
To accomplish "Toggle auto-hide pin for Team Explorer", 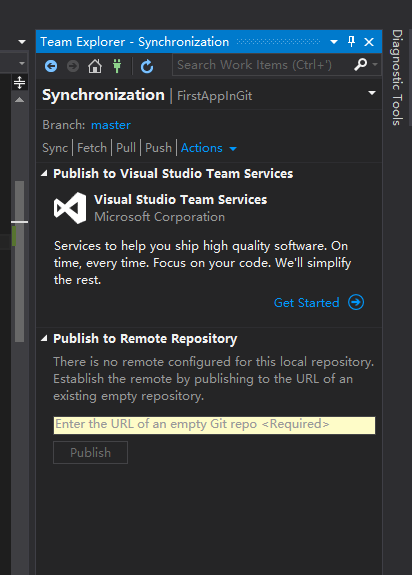I will [351, 41].
